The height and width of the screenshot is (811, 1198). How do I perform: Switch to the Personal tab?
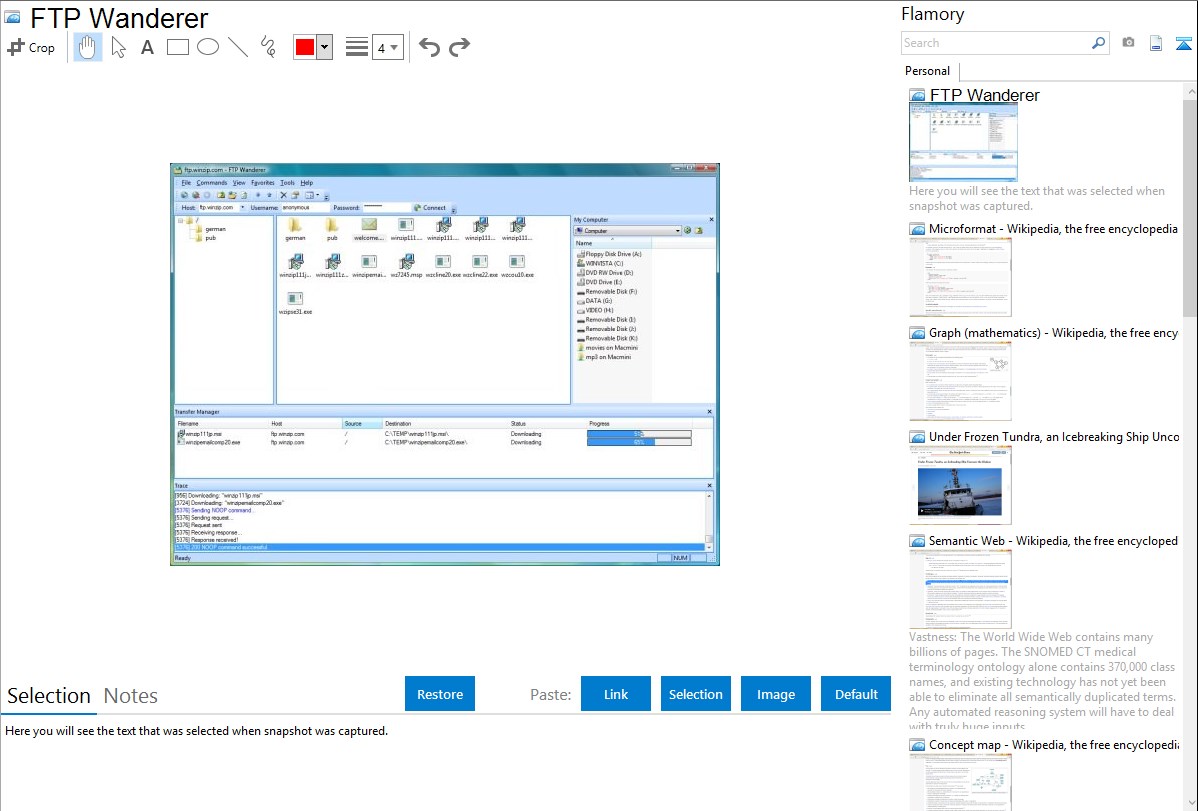[x=928, y=71]
